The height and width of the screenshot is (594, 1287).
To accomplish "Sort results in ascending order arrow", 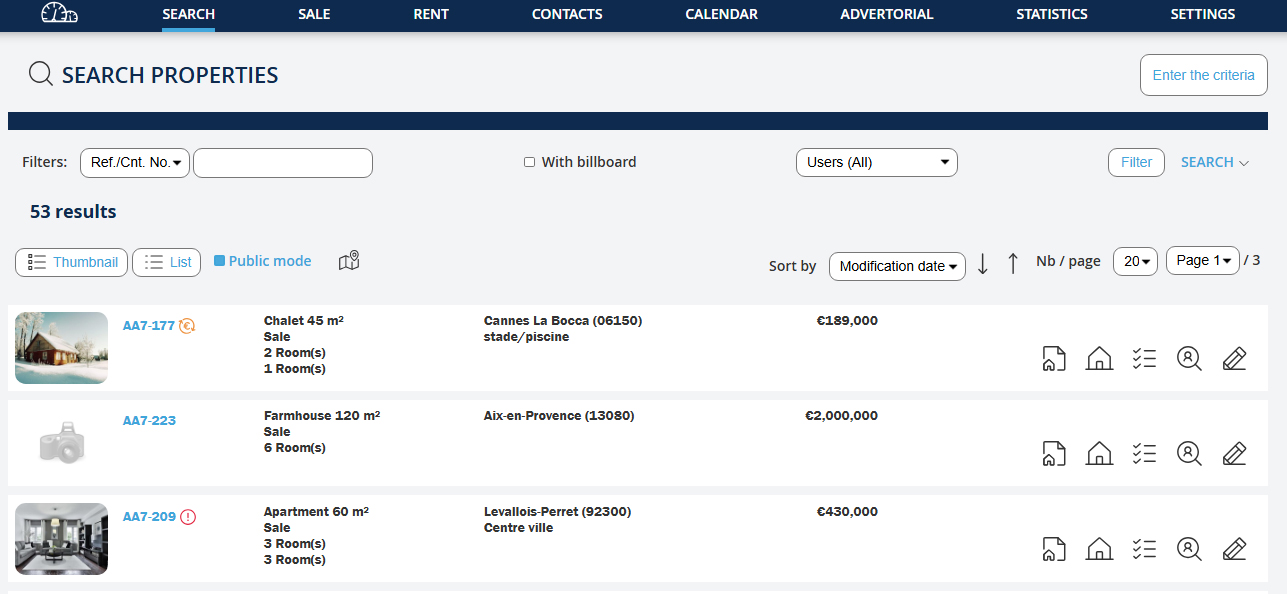I will pos(1013,264).
